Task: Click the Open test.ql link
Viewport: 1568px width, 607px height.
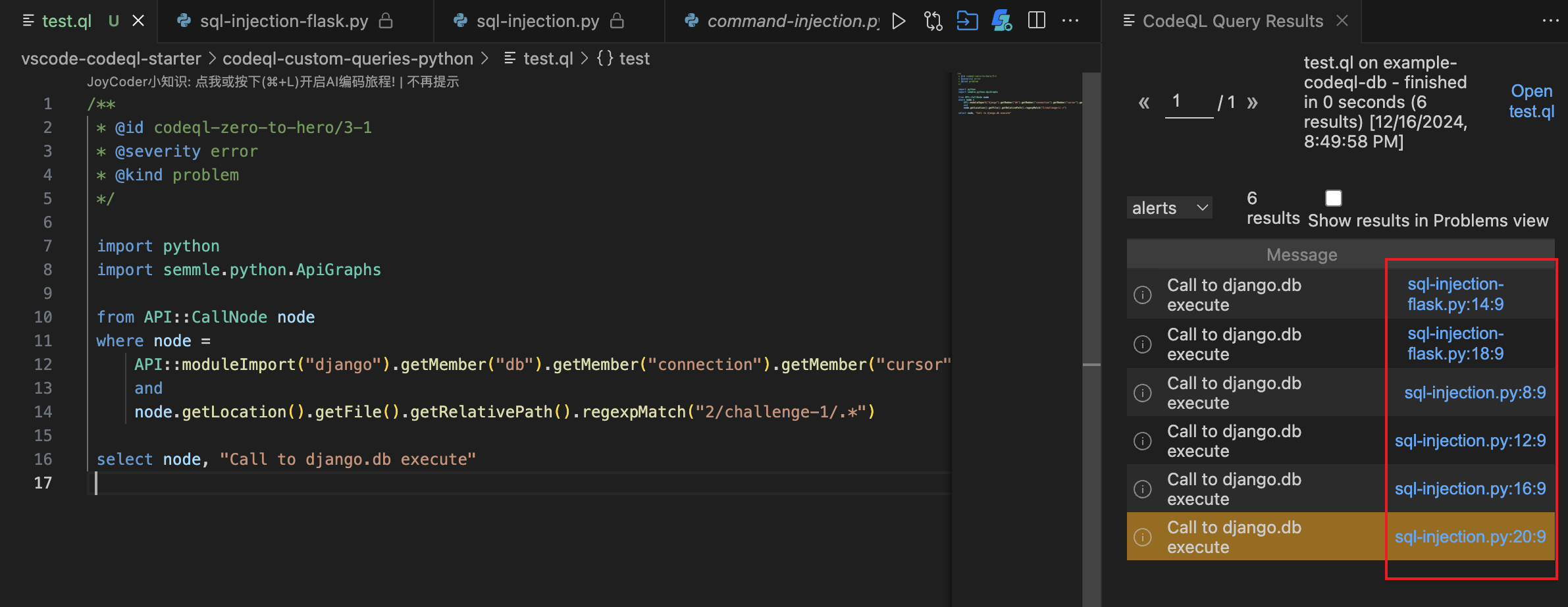Action: [1531, 101]
